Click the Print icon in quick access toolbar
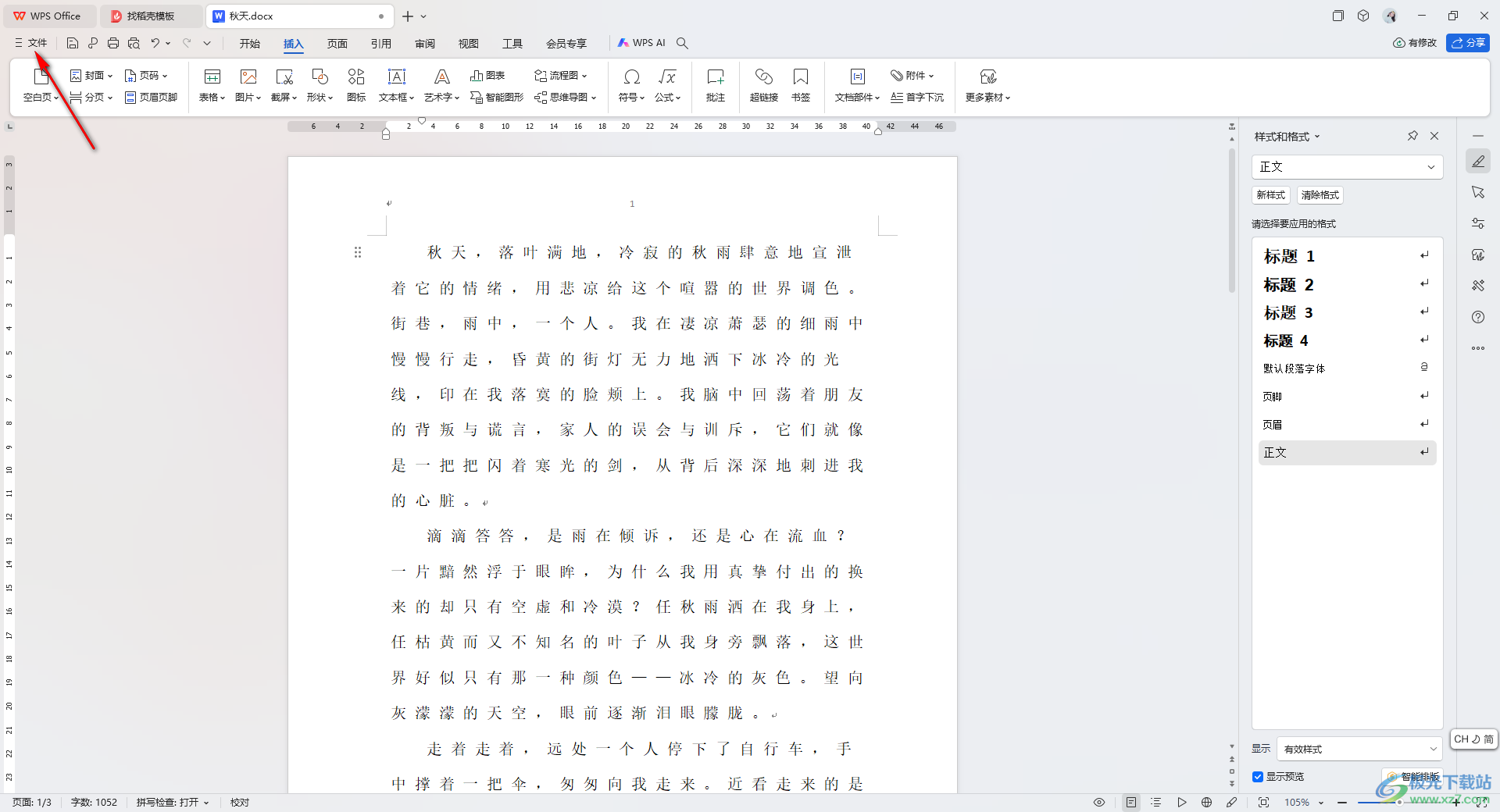 pos(113,44)
